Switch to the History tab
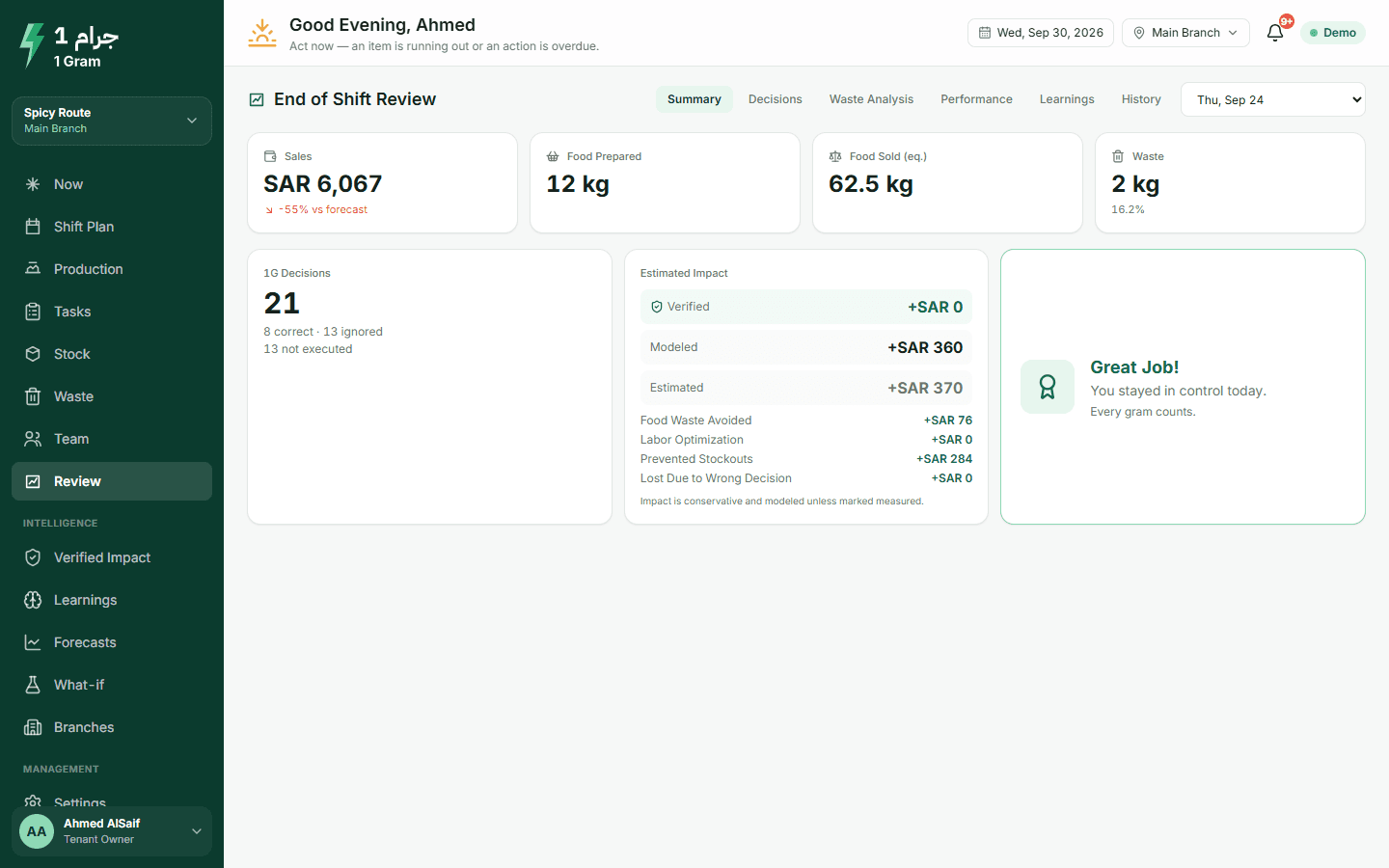 click(1141, 99)
